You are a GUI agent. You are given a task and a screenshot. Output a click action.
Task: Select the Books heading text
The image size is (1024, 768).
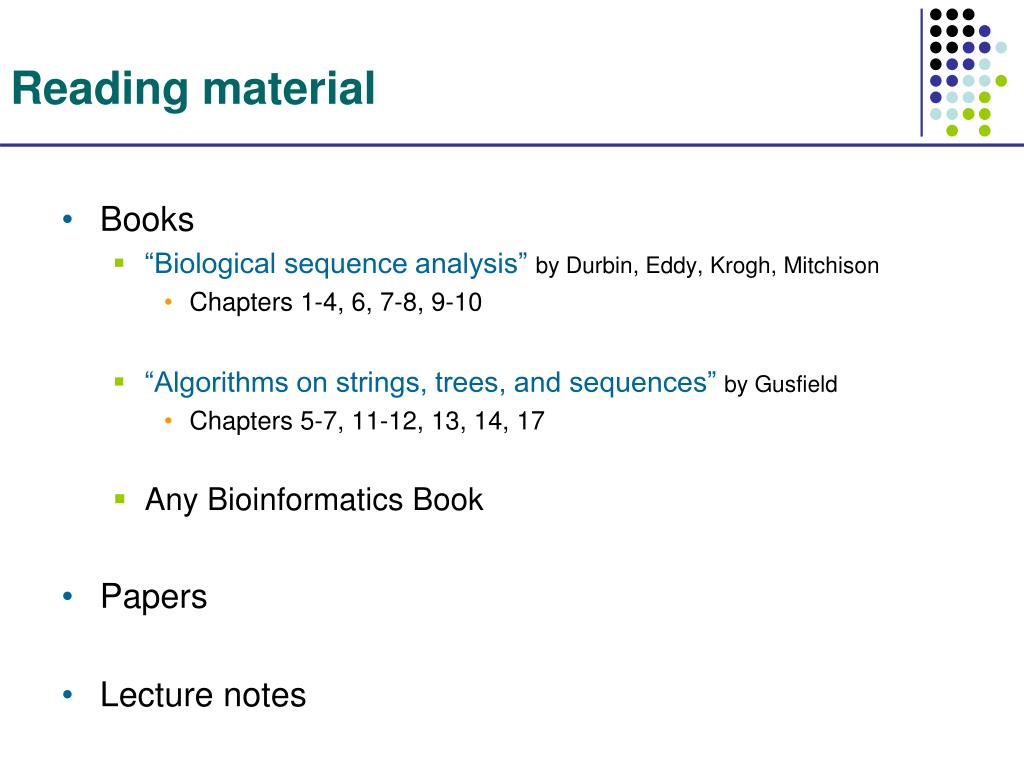click(x=147, y=219)
